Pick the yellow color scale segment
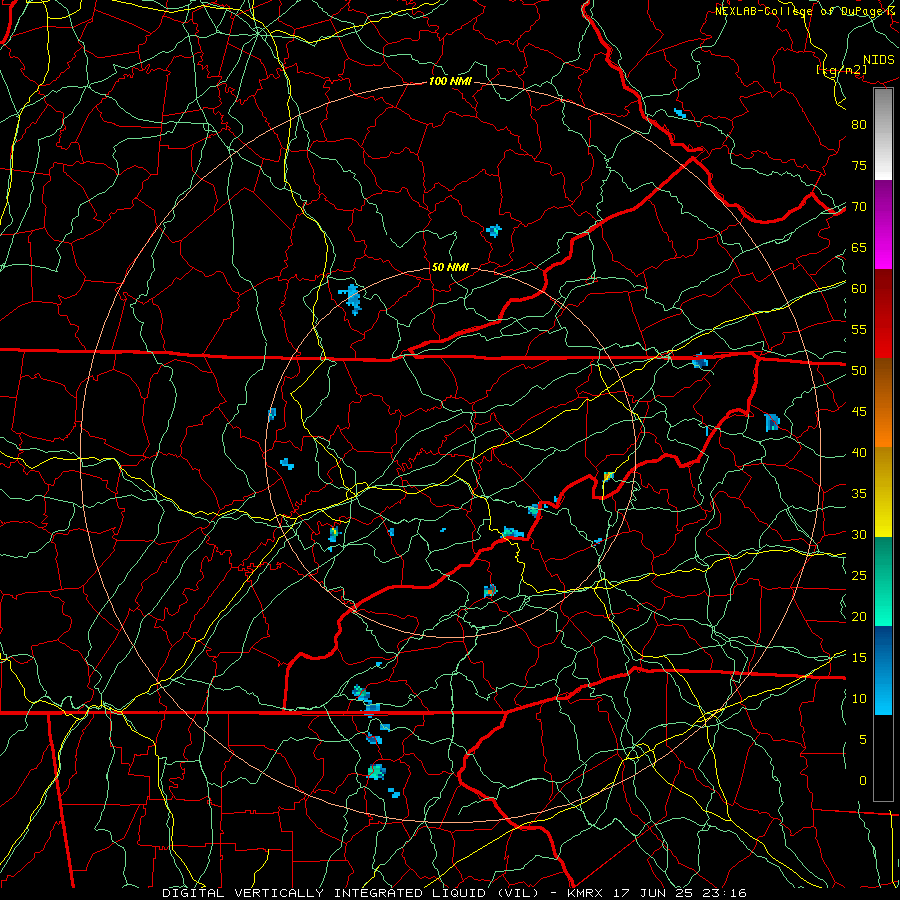900x900 pixels. pyautogui.click(x=883, y=492)
